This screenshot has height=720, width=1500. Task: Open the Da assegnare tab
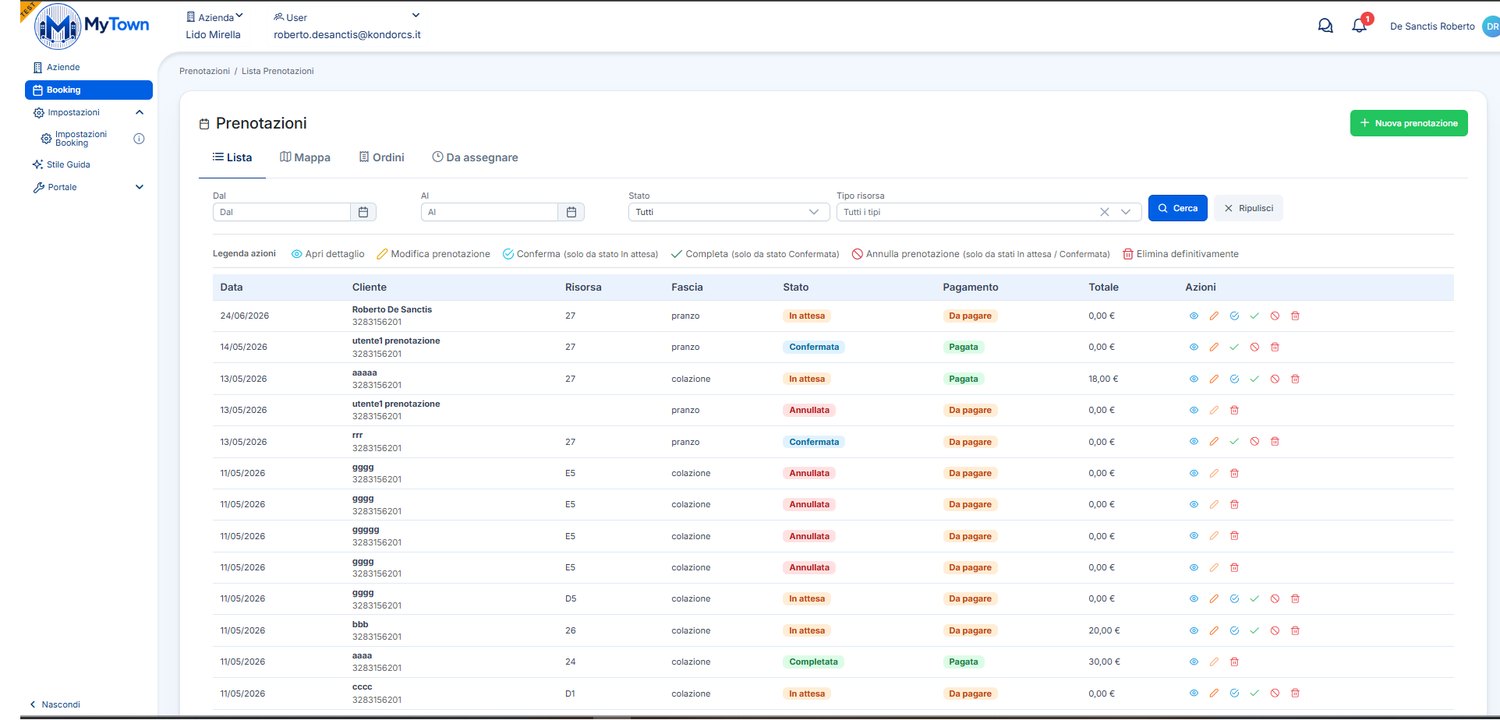475,158
